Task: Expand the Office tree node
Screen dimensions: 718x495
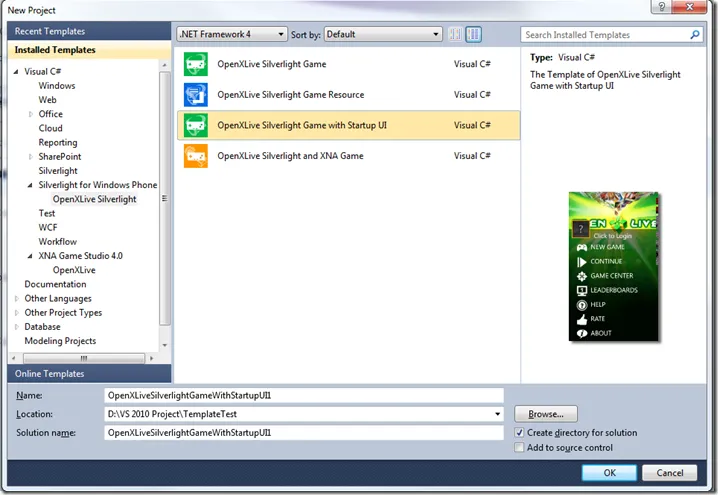Action: click(31, 114)
